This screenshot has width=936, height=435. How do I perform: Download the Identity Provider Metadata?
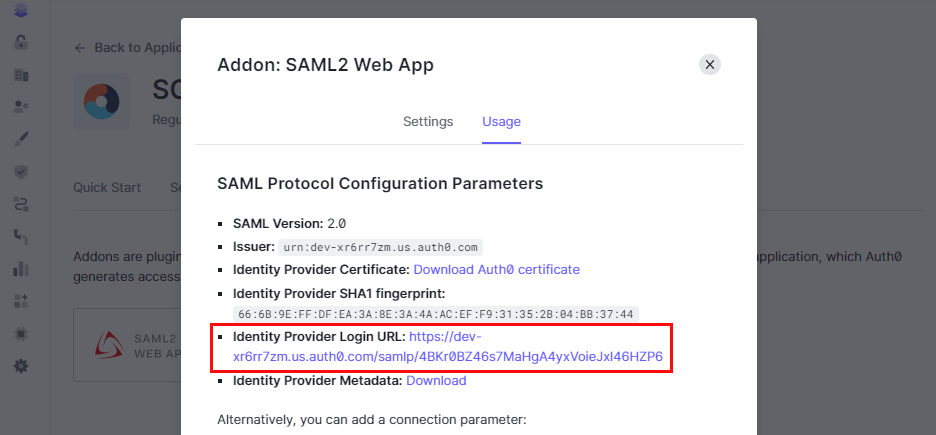(436, 381)
